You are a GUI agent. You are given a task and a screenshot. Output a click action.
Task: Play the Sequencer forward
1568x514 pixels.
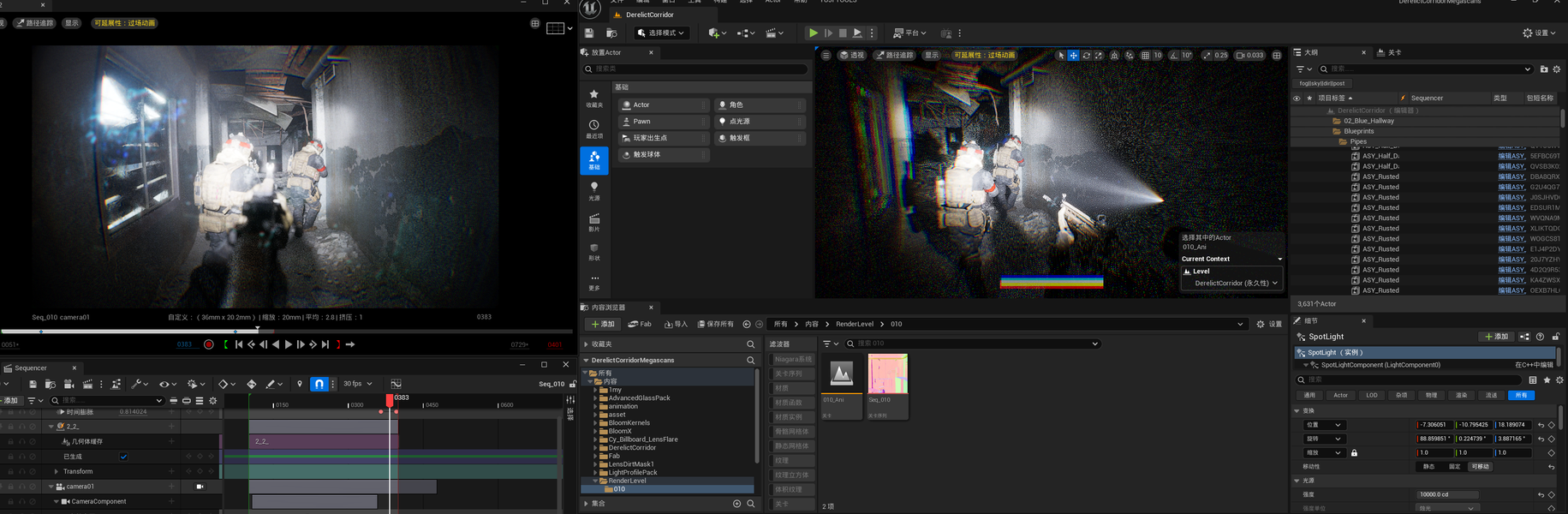click(x=289, y=344)
